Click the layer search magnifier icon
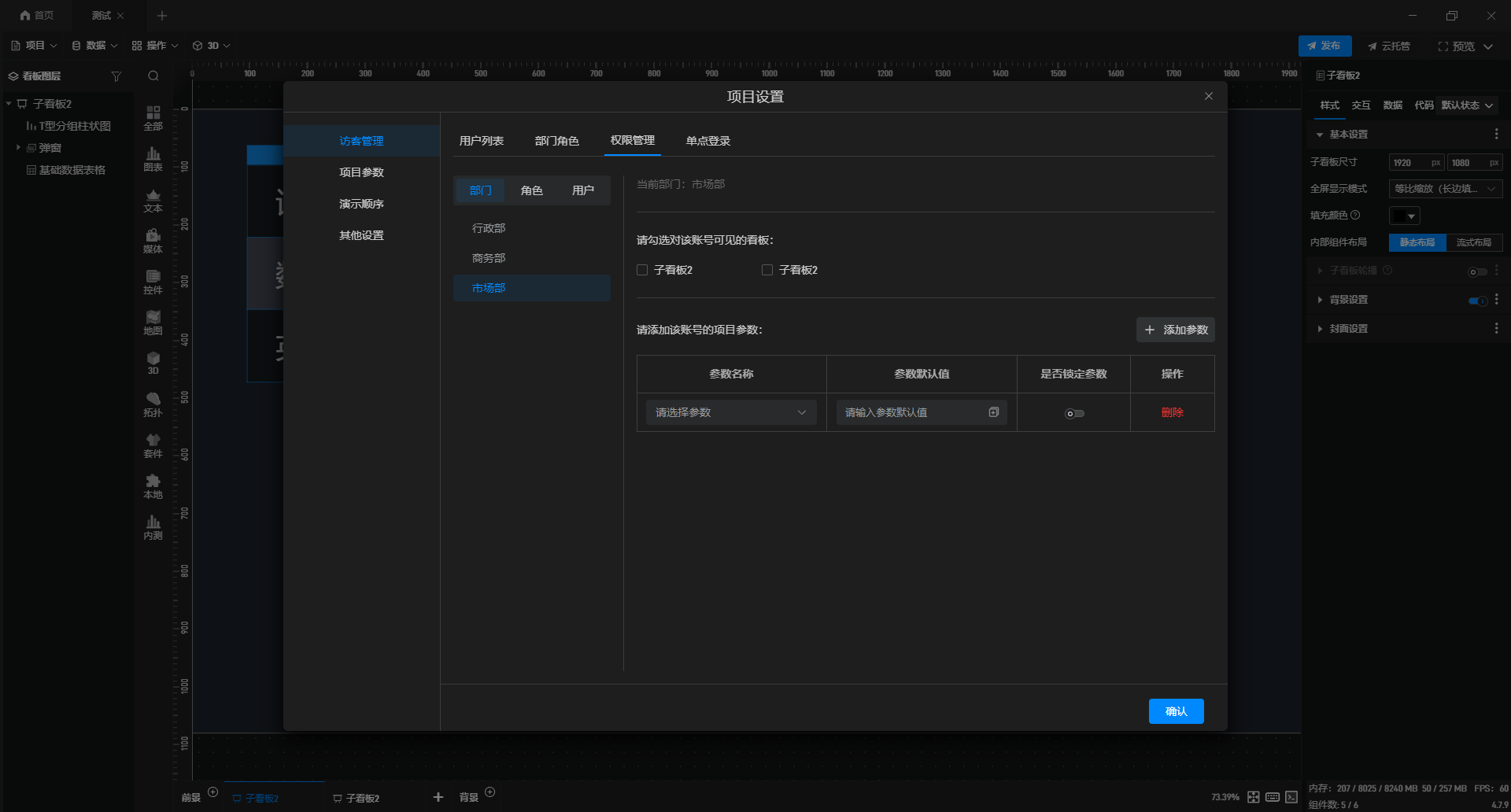Screen dimensions: 1511x812 pyautogui.click(x=153, y=76)
